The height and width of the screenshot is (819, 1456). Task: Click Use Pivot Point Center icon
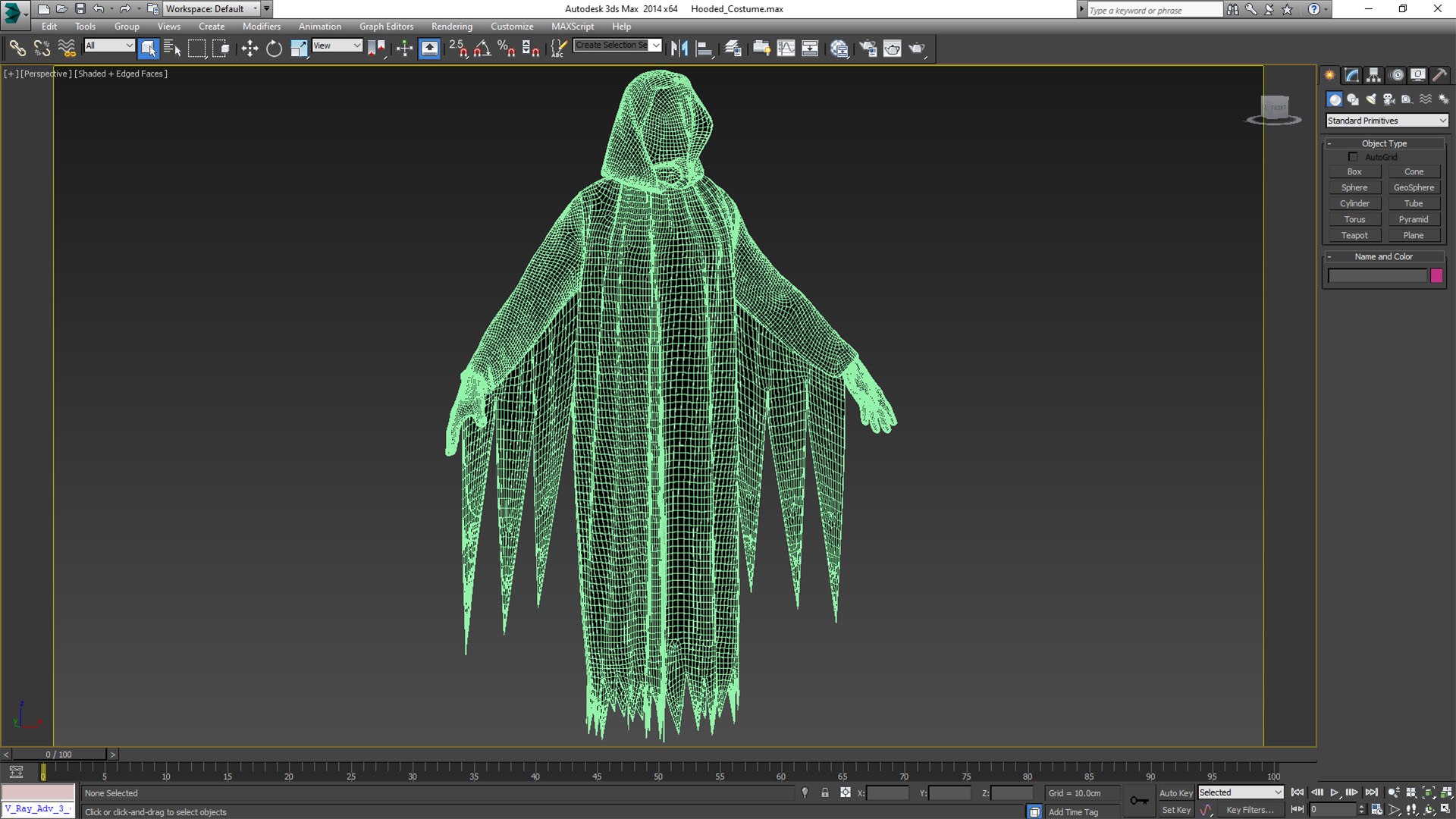(x=377, y=49)
